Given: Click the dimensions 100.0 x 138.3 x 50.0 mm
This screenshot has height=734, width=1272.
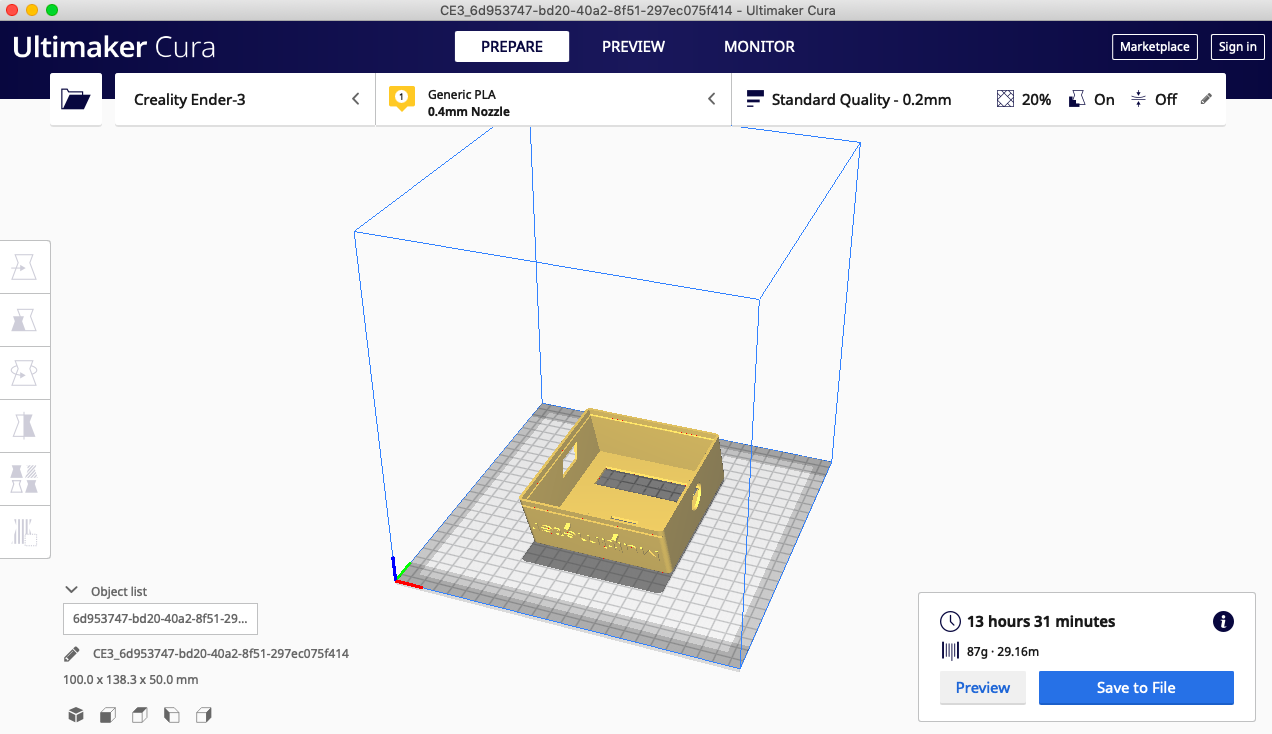Looking at the screenshot, I should pyautogui.click(x=131, y=680).
